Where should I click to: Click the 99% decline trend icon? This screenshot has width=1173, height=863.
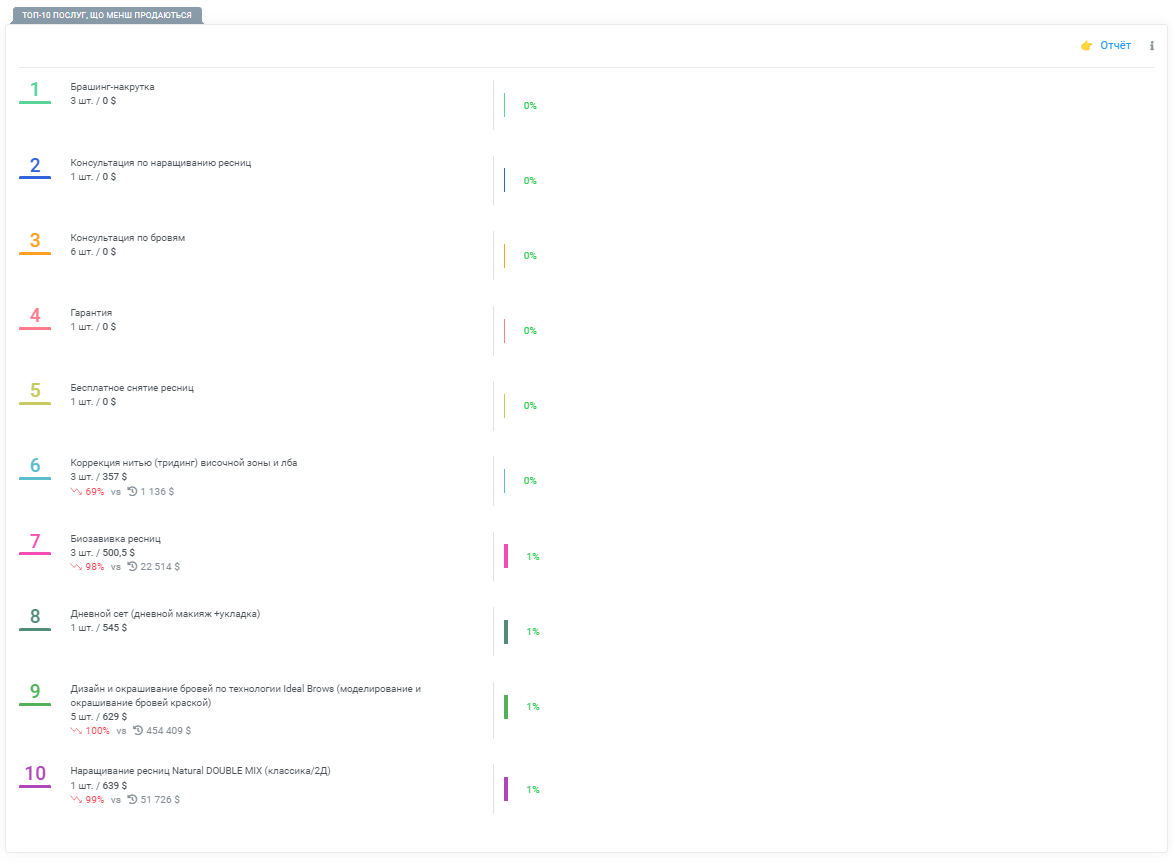tap(76, 800)
